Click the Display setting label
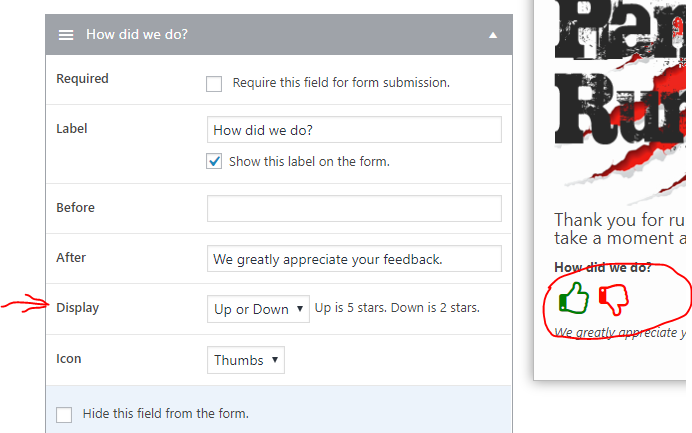The height and width of the screenshot is (433, 692). point(78,308)
